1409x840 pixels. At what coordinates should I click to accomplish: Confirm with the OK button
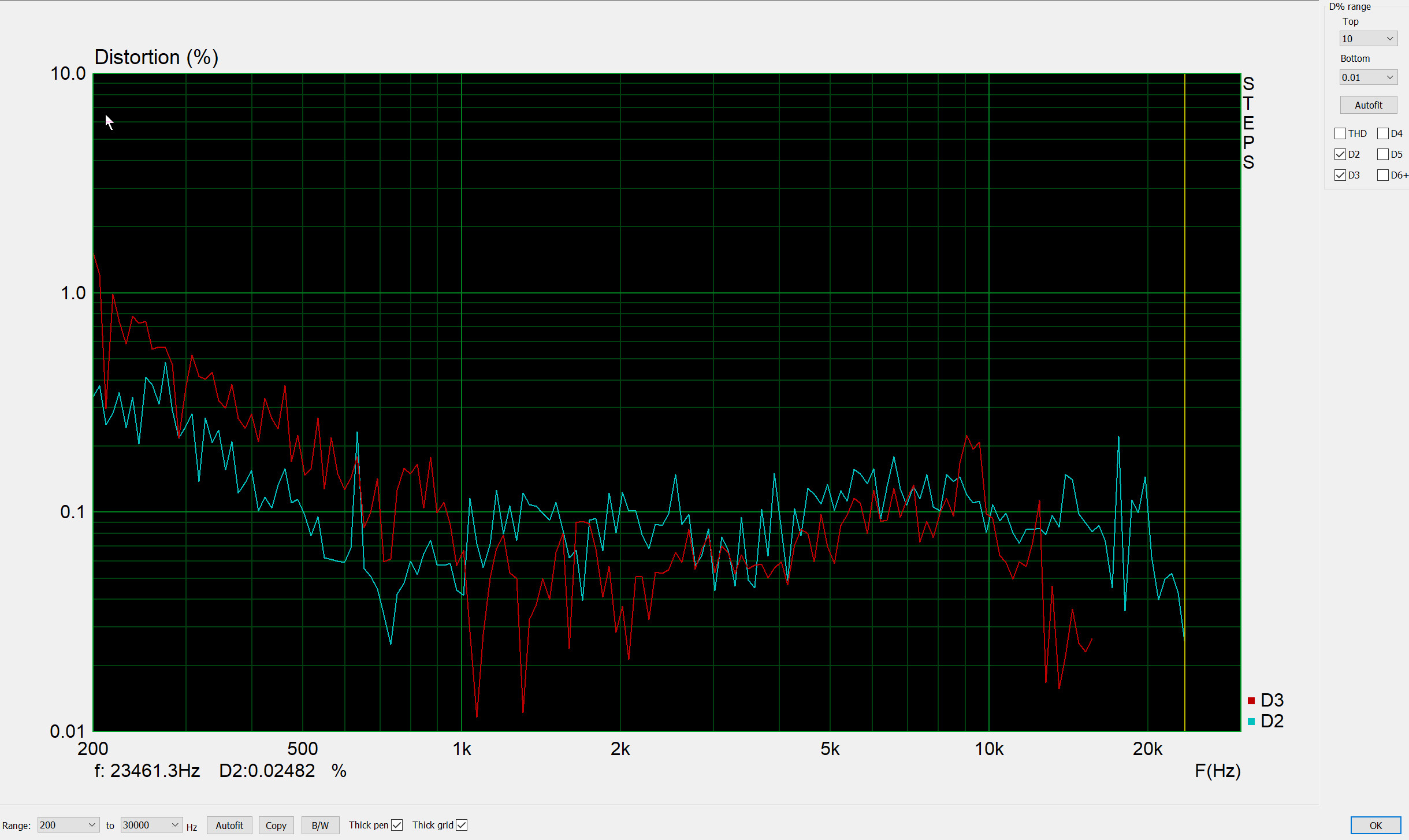pyautogui.click(x=1375, y=826)
